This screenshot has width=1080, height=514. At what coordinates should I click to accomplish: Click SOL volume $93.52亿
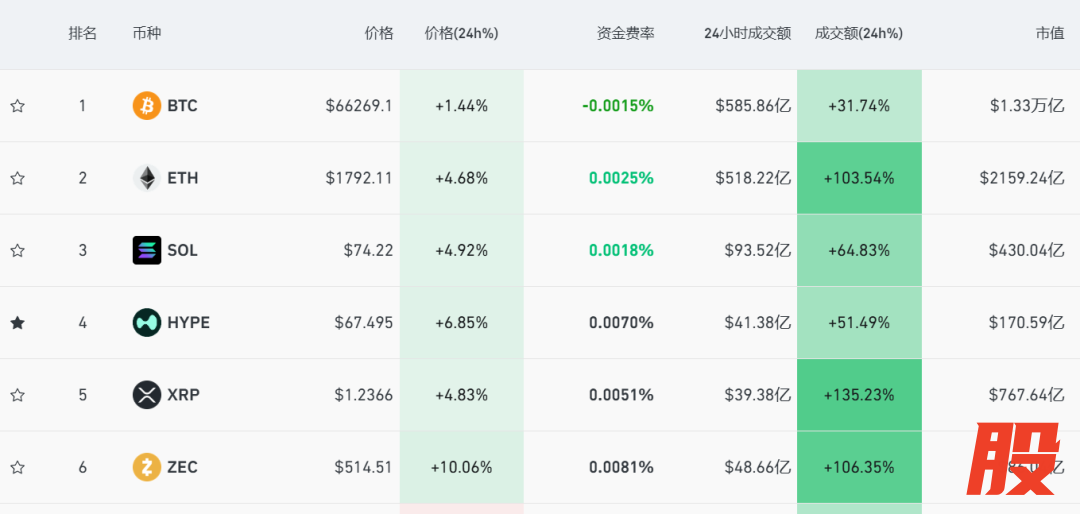pos(758,251)
